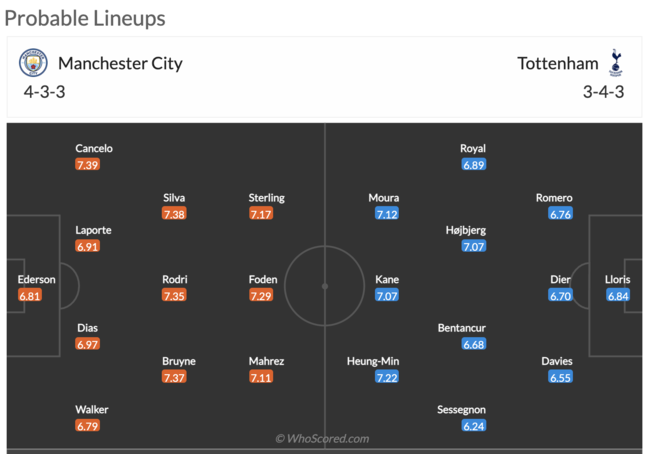Click Silva's 7.38 rating badge
This screenshot has width=650, height=454.
click(x=174, y=214)
